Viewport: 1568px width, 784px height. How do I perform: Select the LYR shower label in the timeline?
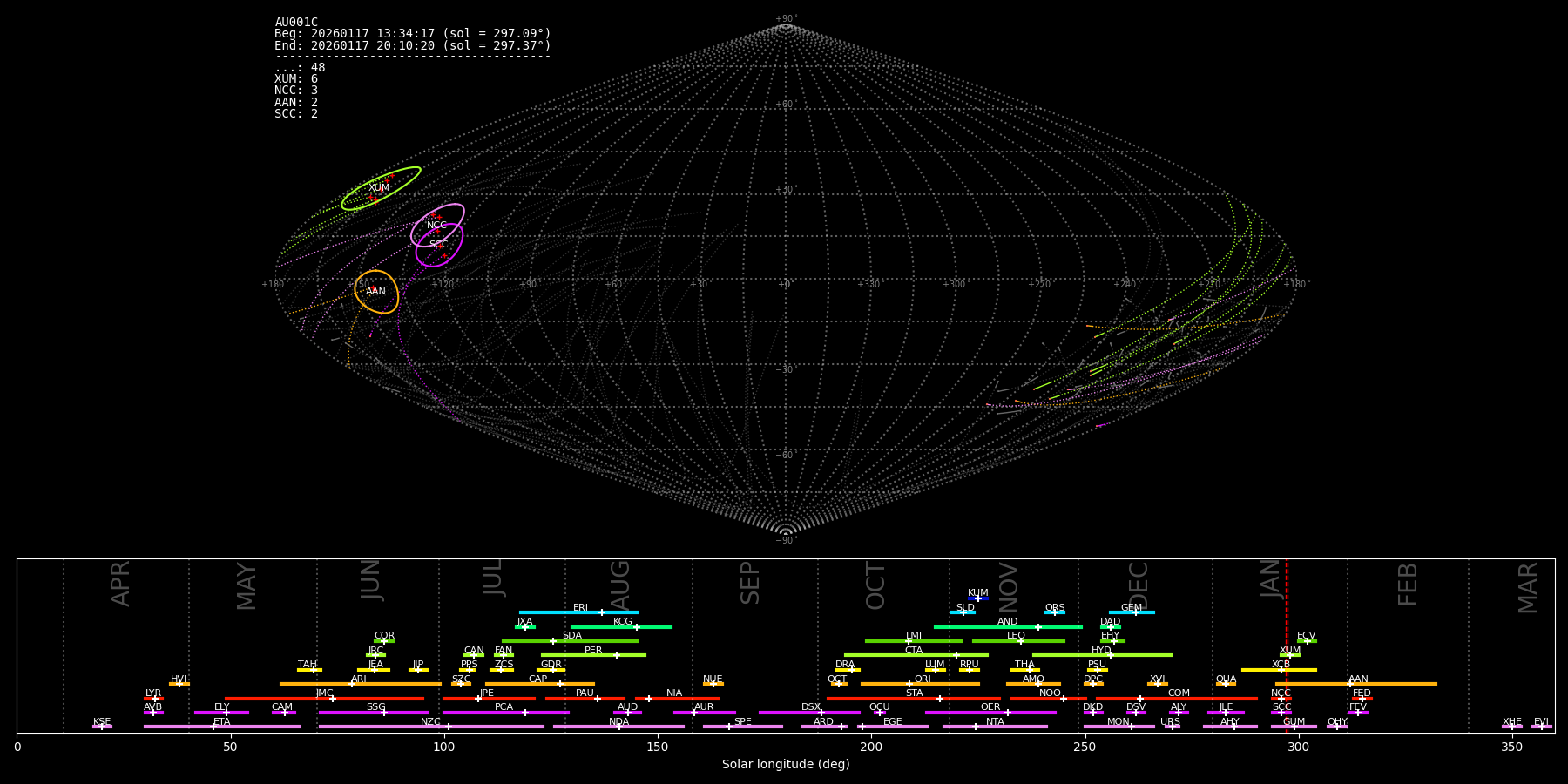tap(153, 693)
